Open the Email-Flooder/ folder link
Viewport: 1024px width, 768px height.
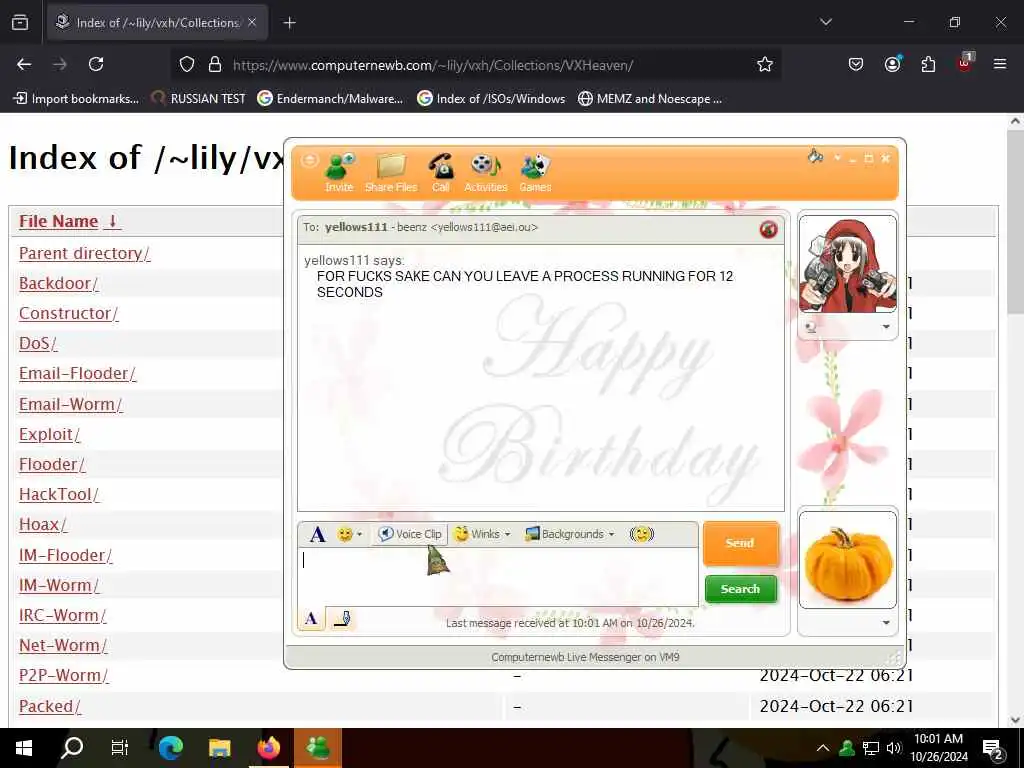point(78,374)
